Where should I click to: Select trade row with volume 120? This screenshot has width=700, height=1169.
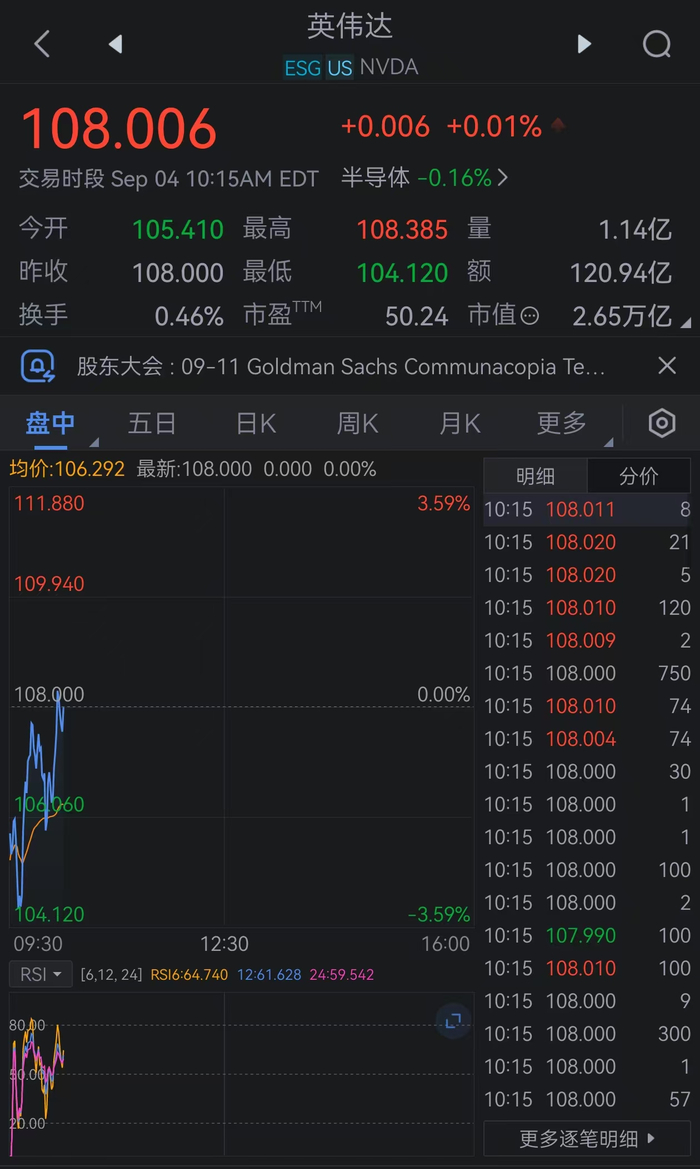click(587, 608)
